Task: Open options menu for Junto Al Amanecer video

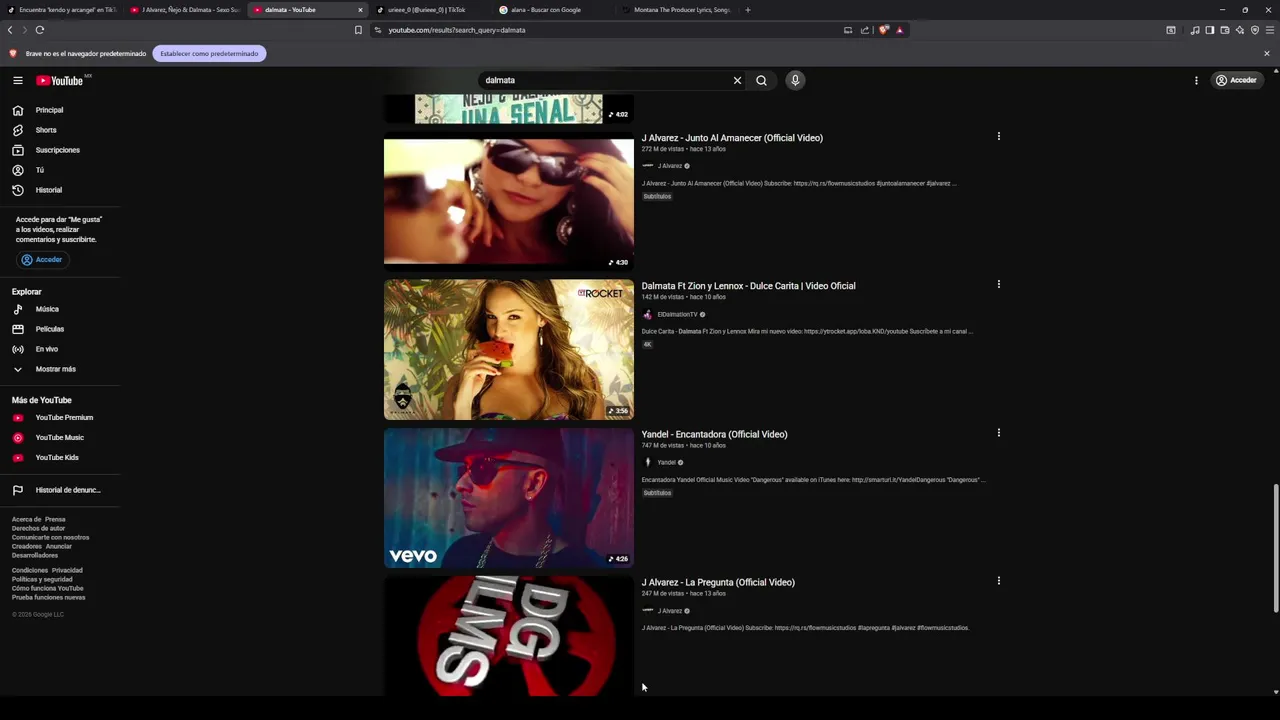Action: click(x=998, y=136)
